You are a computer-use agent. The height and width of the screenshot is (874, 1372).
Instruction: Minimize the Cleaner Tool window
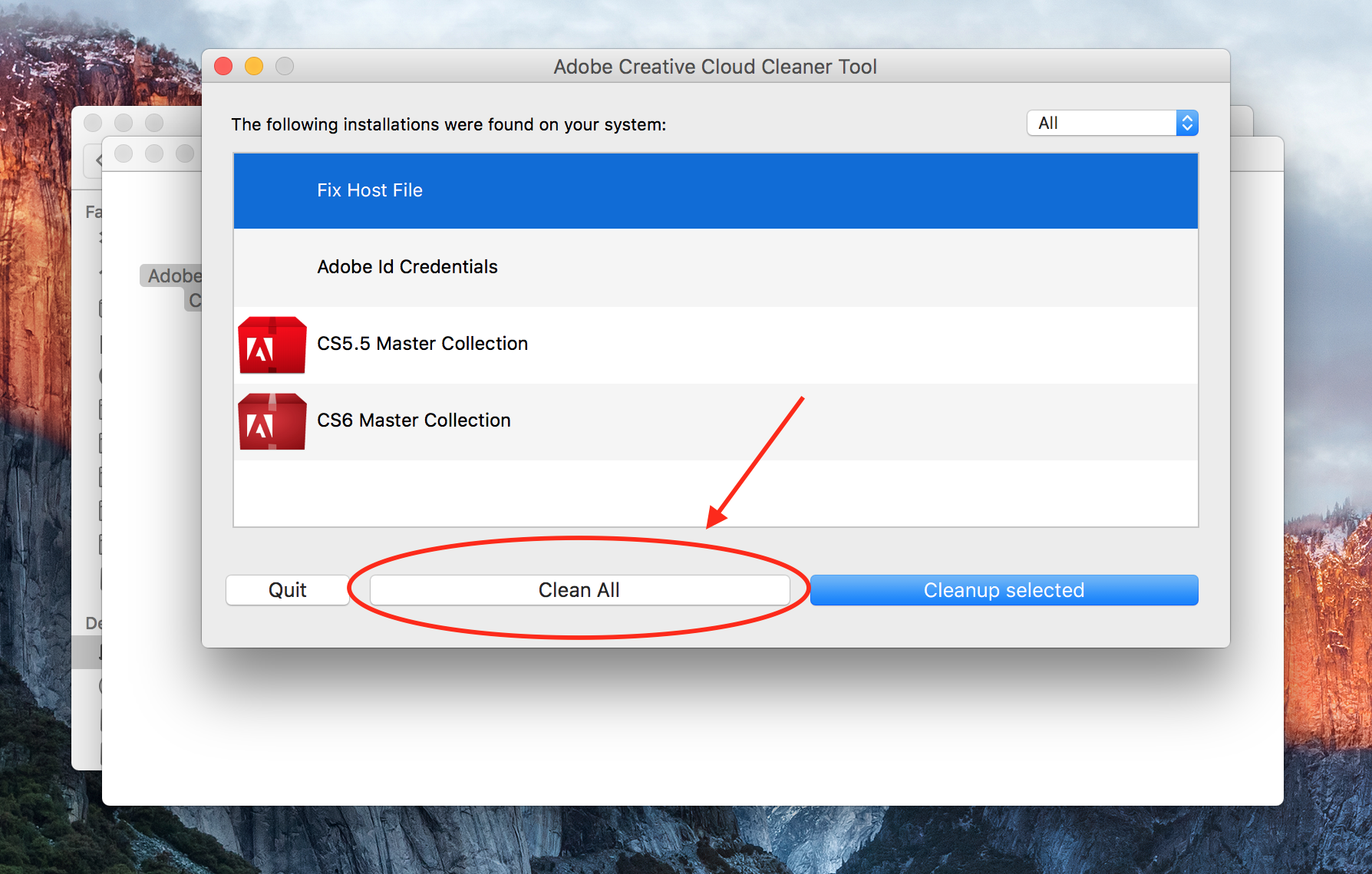point(254,66)
